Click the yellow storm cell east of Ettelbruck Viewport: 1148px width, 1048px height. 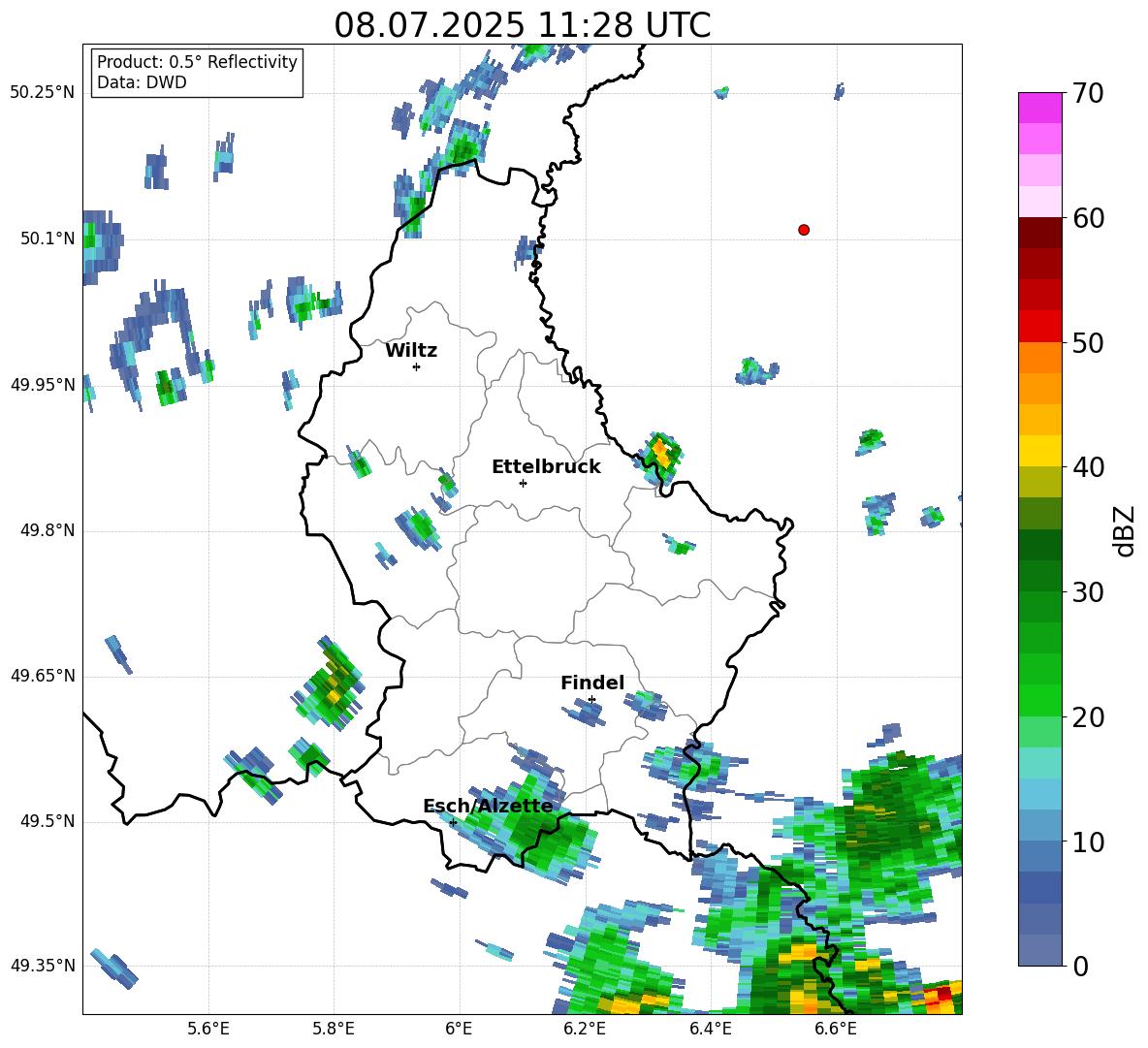point(662,452)
